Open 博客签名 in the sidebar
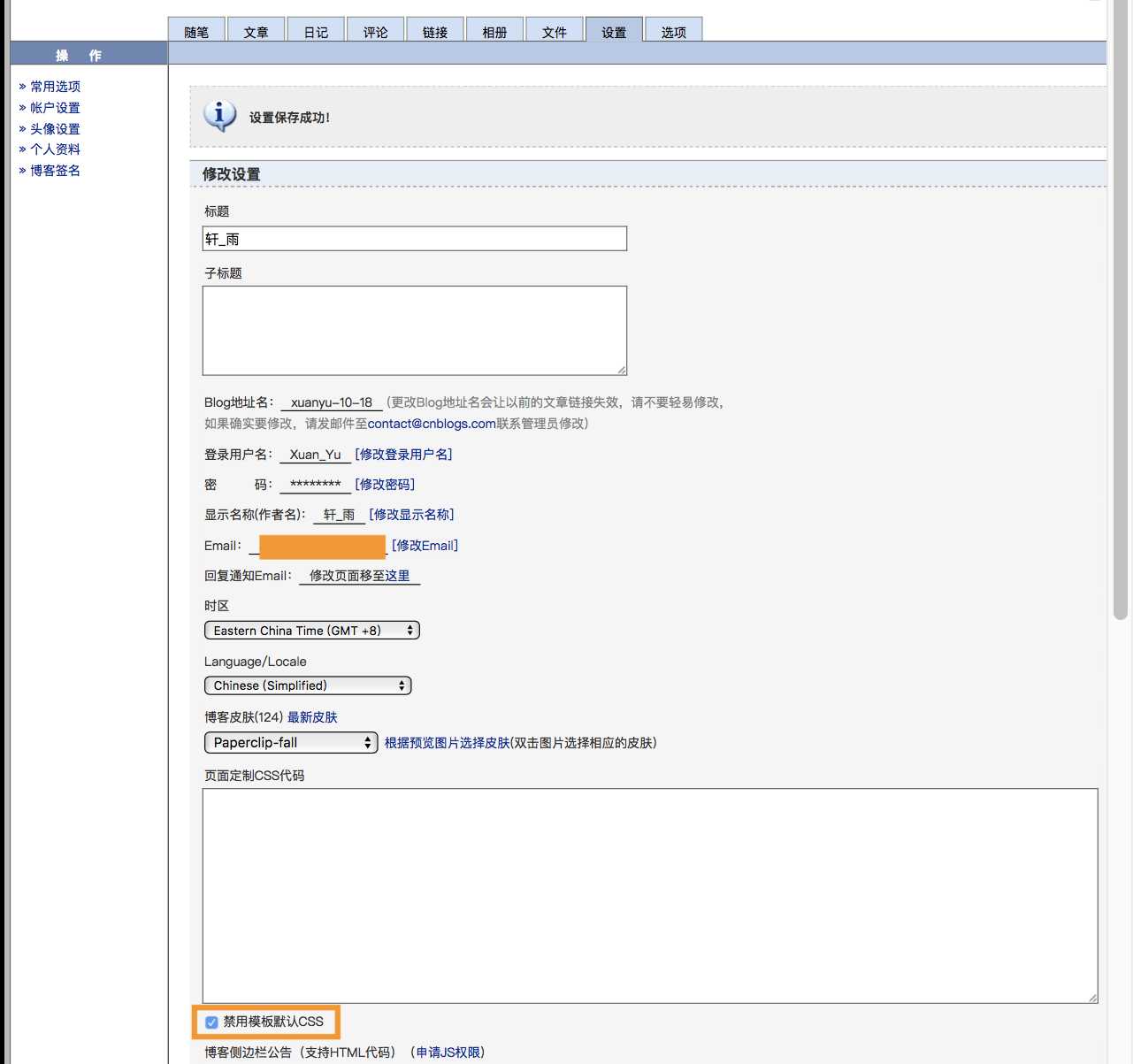The height and width of the screenshot is (1064, 1133). click(55, 171)
